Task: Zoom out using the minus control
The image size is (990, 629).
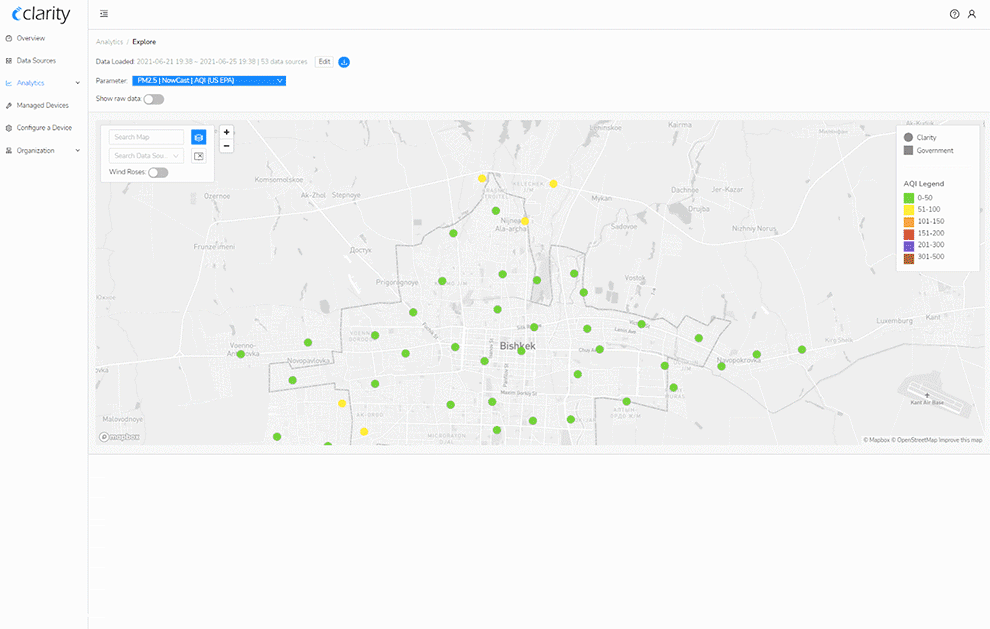Action: coord(226,145)
